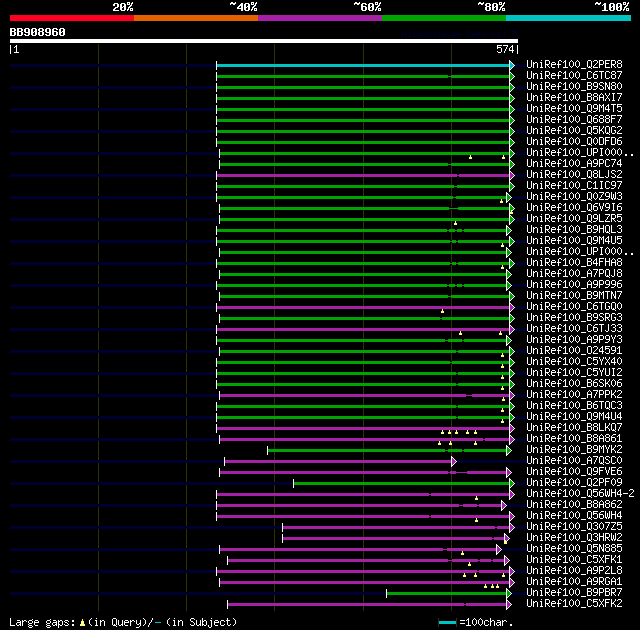
Task: Open the UniRef100_C6TC87 hit label
Action: point(574,75)
